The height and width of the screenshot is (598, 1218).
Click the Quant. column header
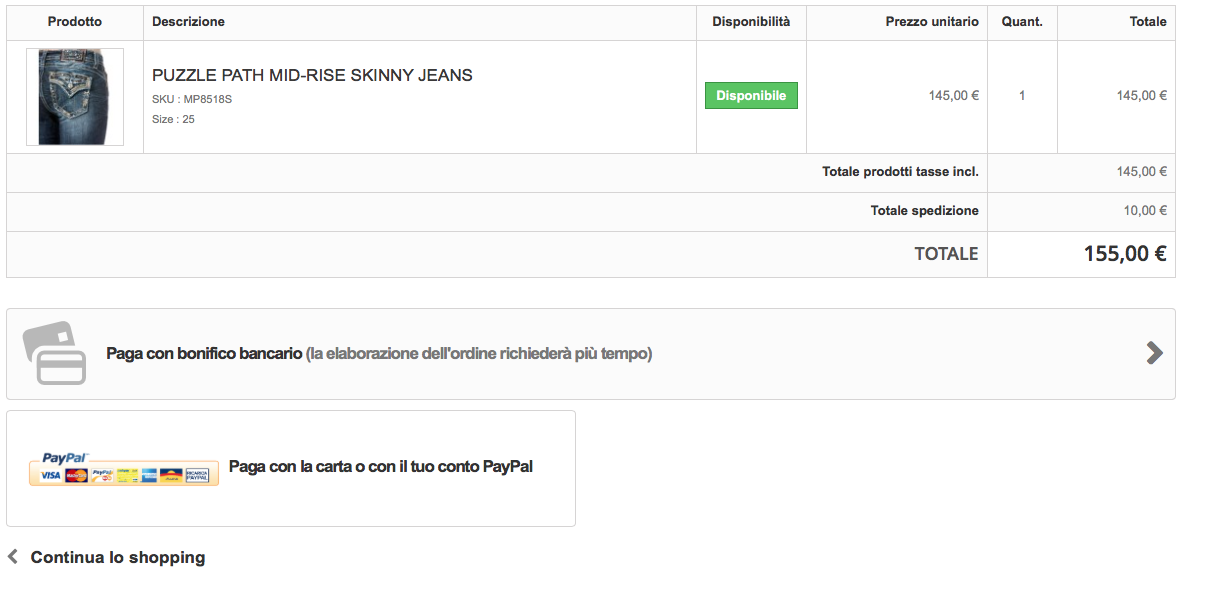pos(1022,22)
